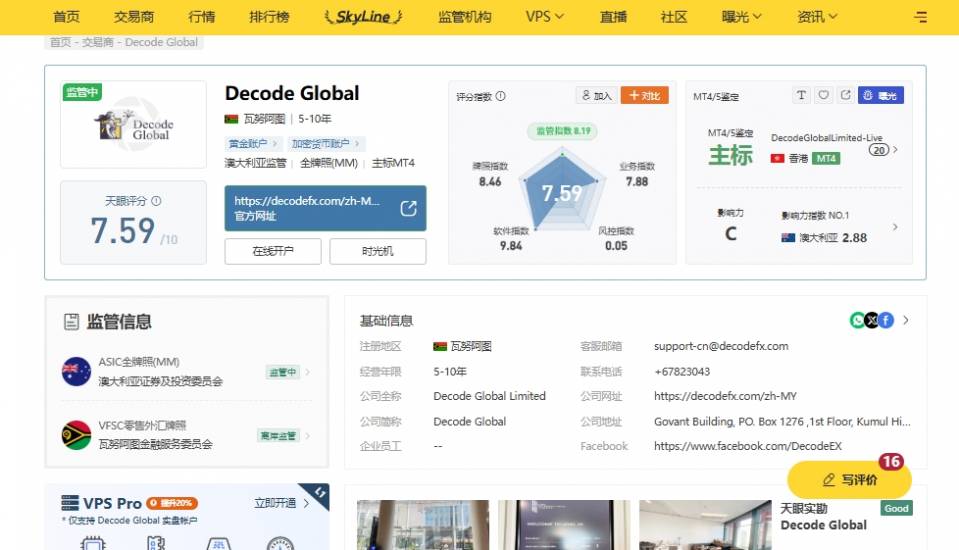Click the company address Govant Building text
Viewport: 959px width, 550px height.
pyautogui.click(x=782, y=422)
